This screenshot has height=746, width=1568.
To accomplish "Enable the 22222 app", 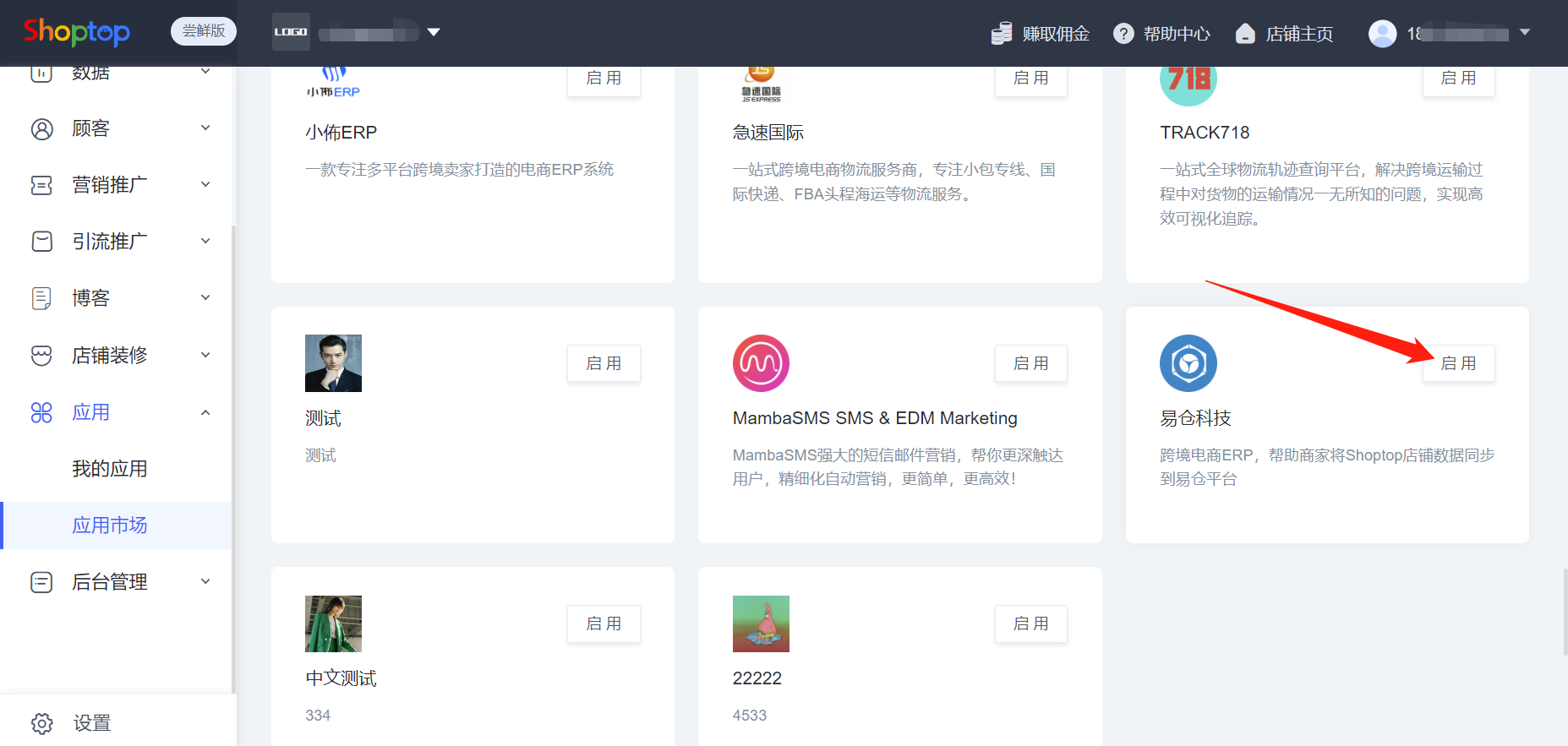I will click(1031, 623).
